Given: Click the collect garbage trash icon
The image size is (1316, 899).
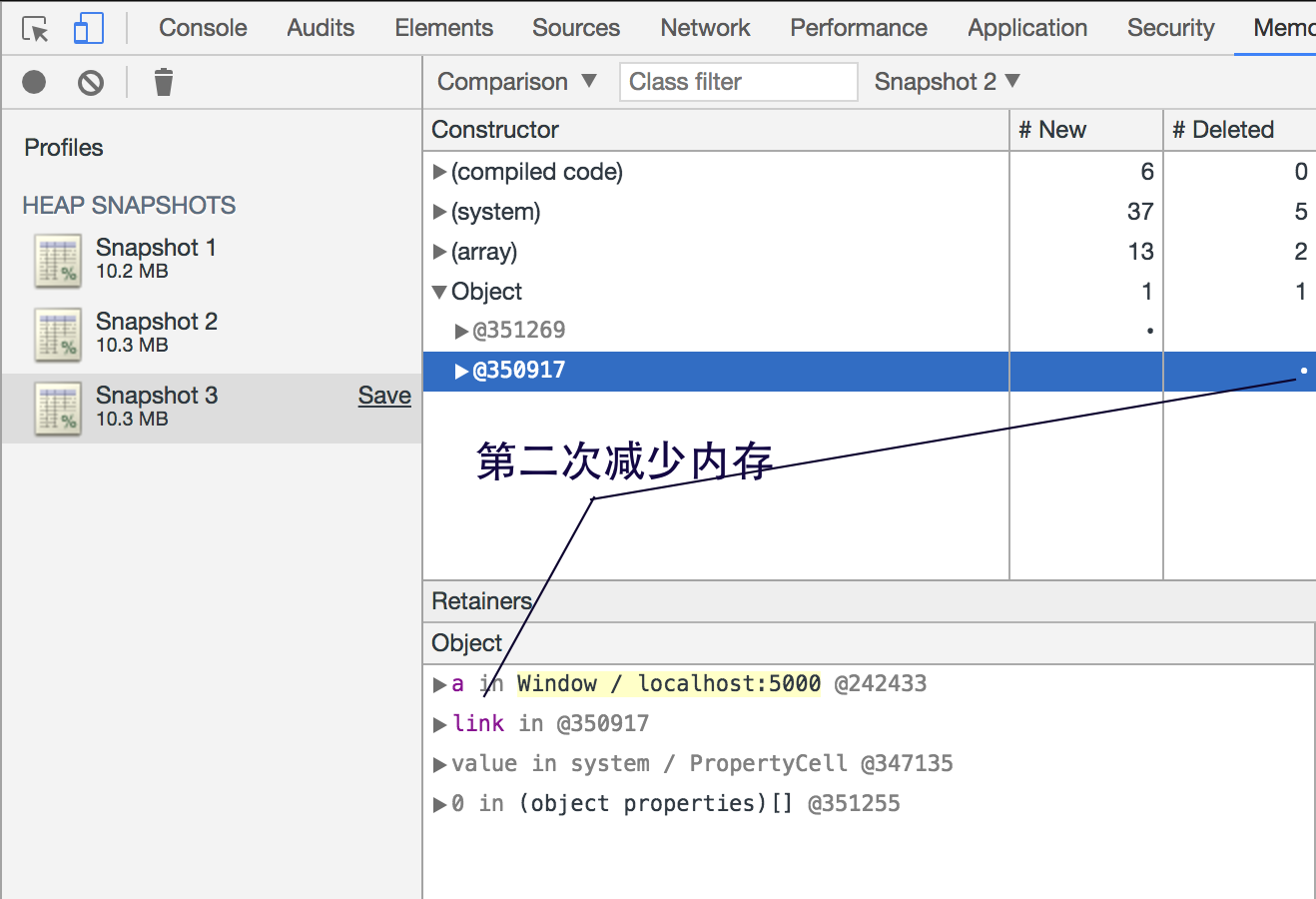Looking at the screenshot, I should 164,82.
